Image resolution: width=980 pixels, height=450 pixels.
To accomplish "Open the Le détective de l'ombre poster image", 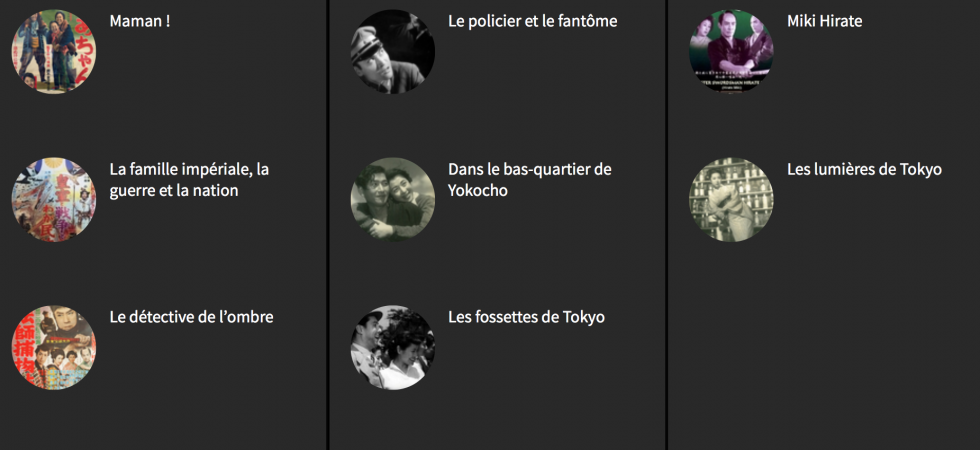I will [x=54, y=348].
